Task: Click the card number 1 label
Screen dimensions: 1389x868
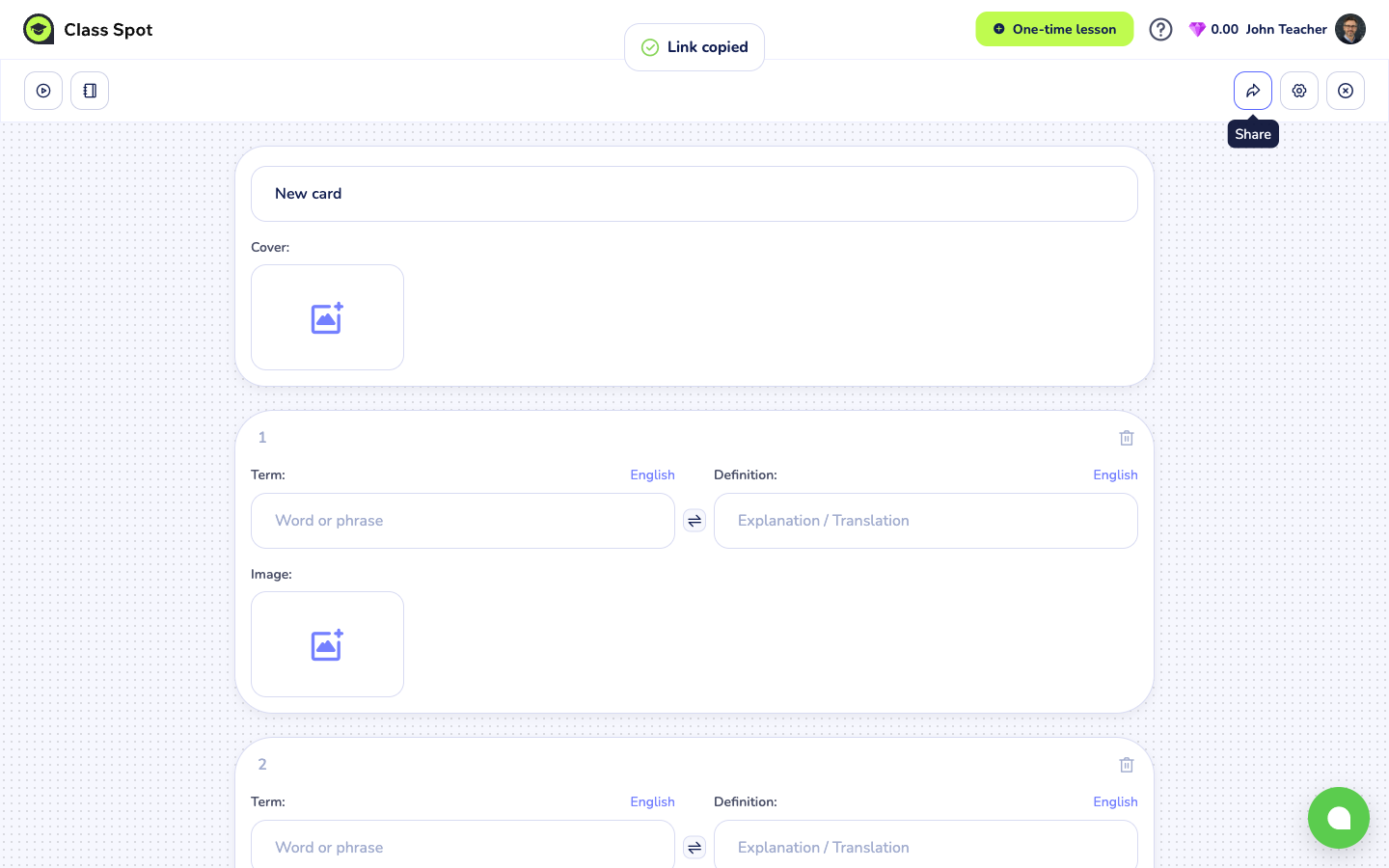Action: [262, 438]
